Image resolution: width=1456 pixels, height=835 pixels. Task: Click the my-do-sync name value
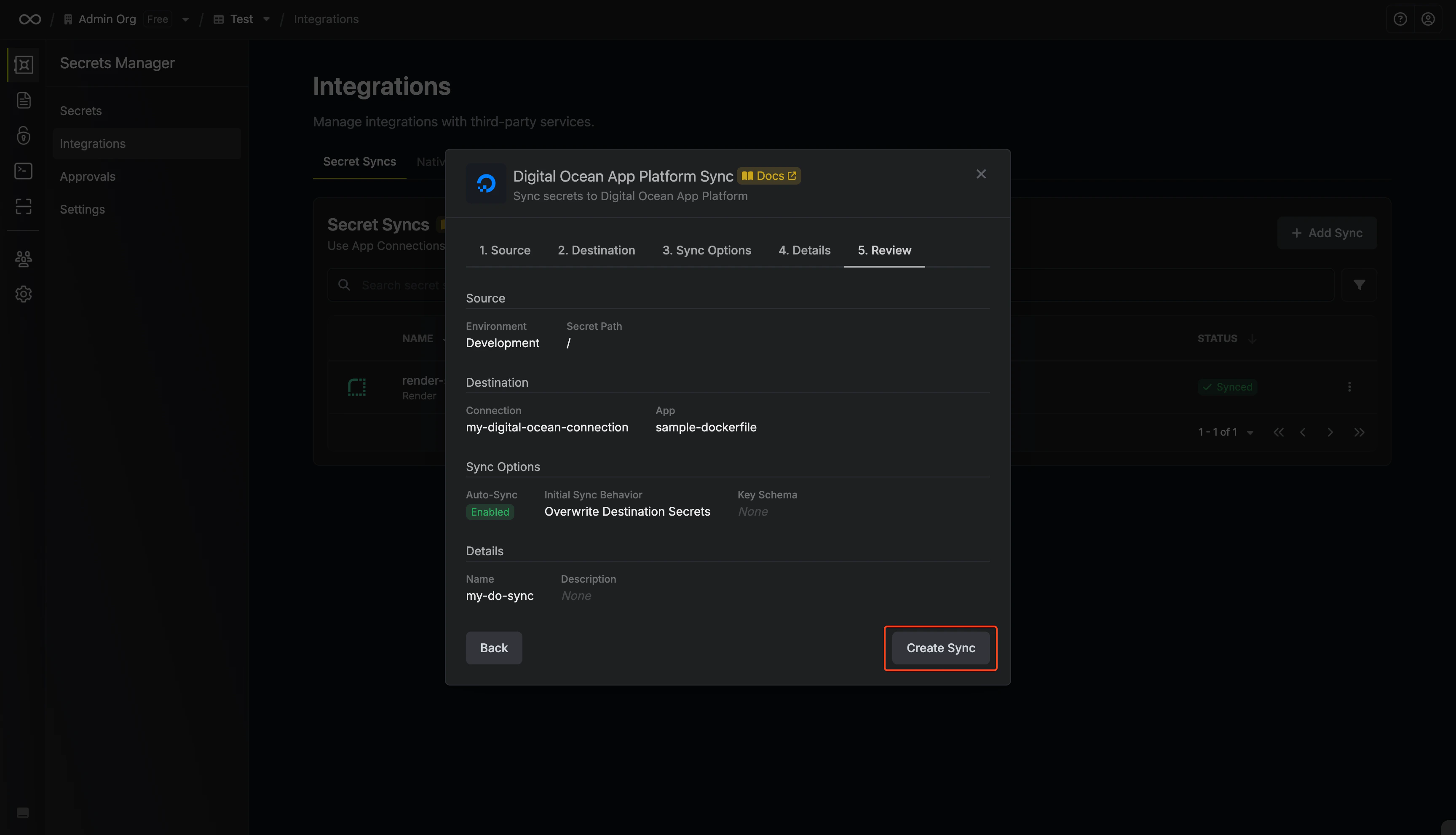[x=500, y=596]
